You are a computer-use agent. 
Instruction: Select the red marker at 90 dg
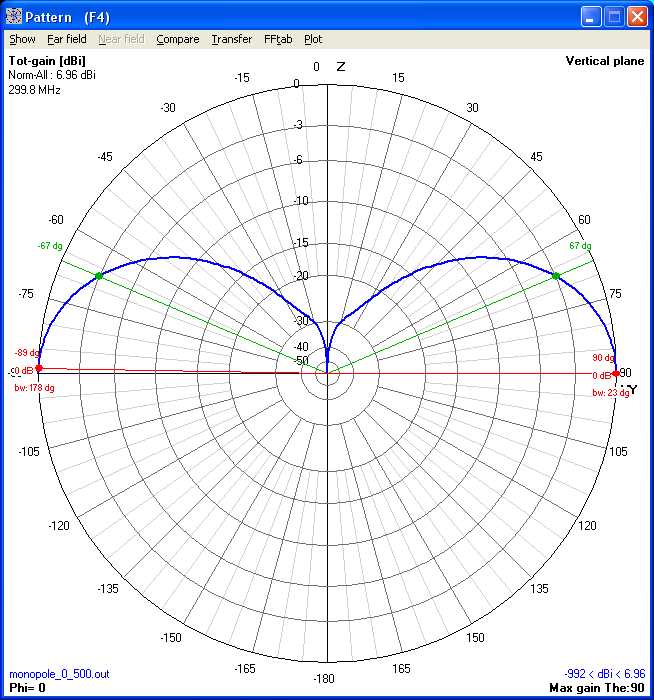pos(615,372)
